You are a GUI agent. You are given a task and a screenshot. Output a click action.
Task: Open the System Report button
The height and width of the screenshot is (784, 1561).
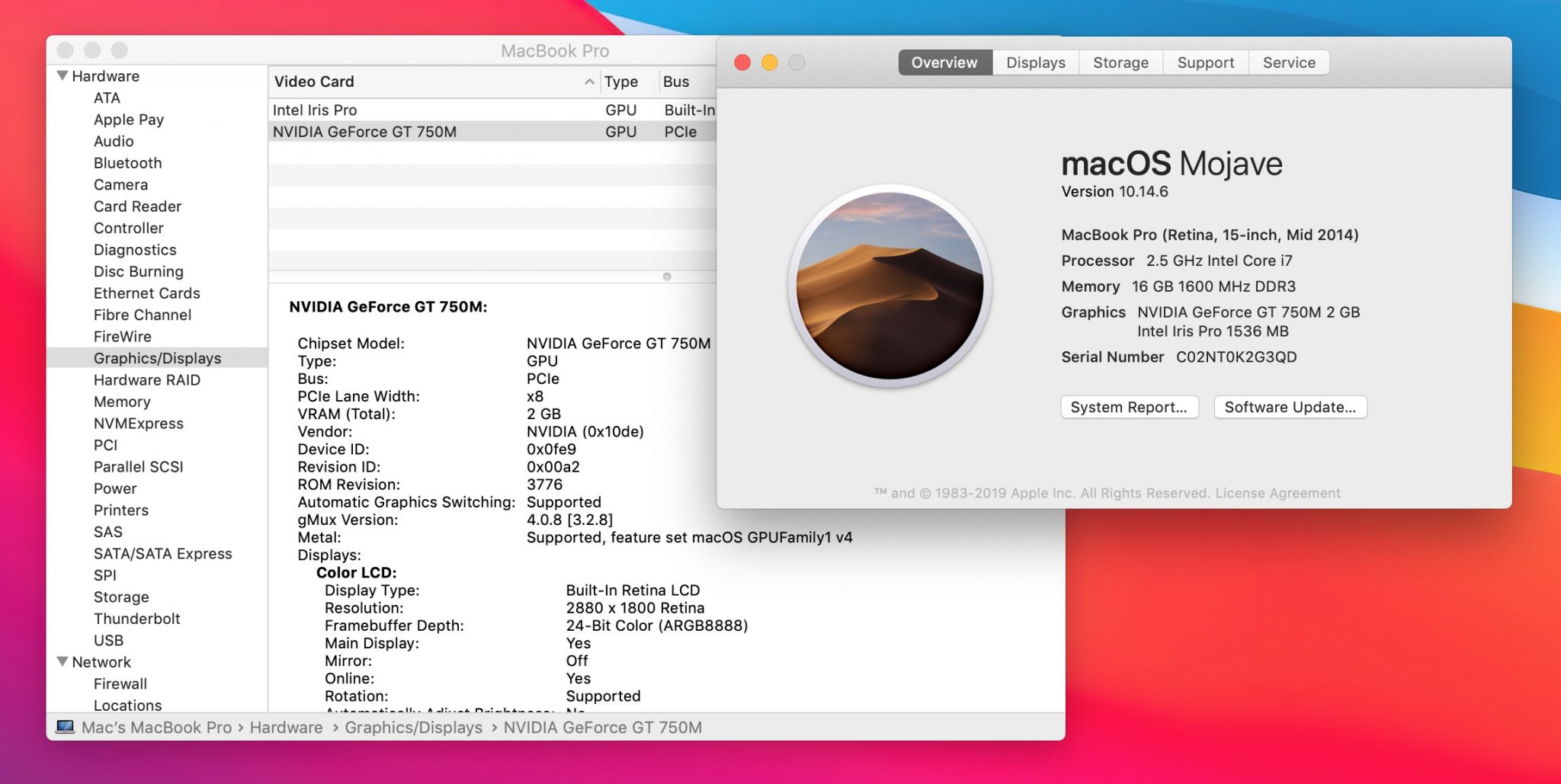point(1129,407)
